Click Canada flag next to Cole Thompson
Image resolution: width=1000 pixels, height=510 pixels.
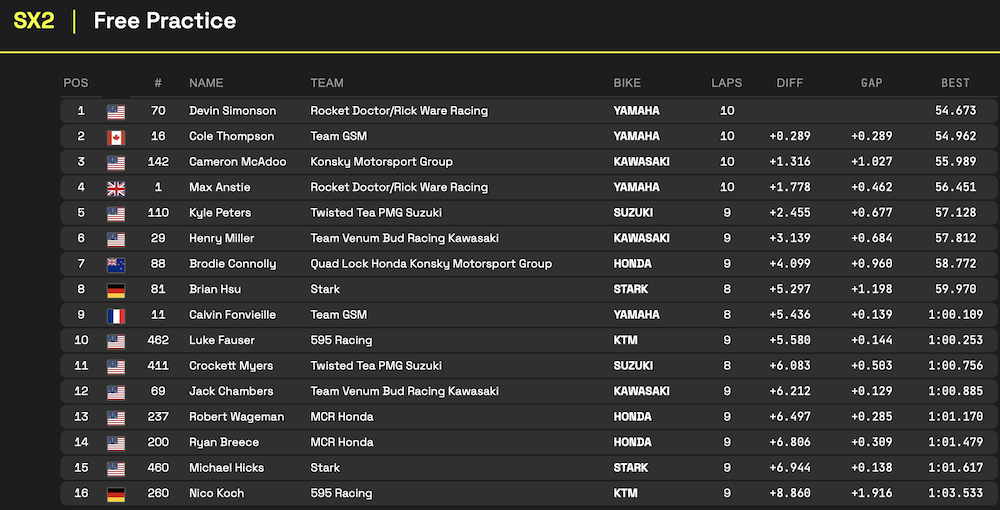point(116,137)
